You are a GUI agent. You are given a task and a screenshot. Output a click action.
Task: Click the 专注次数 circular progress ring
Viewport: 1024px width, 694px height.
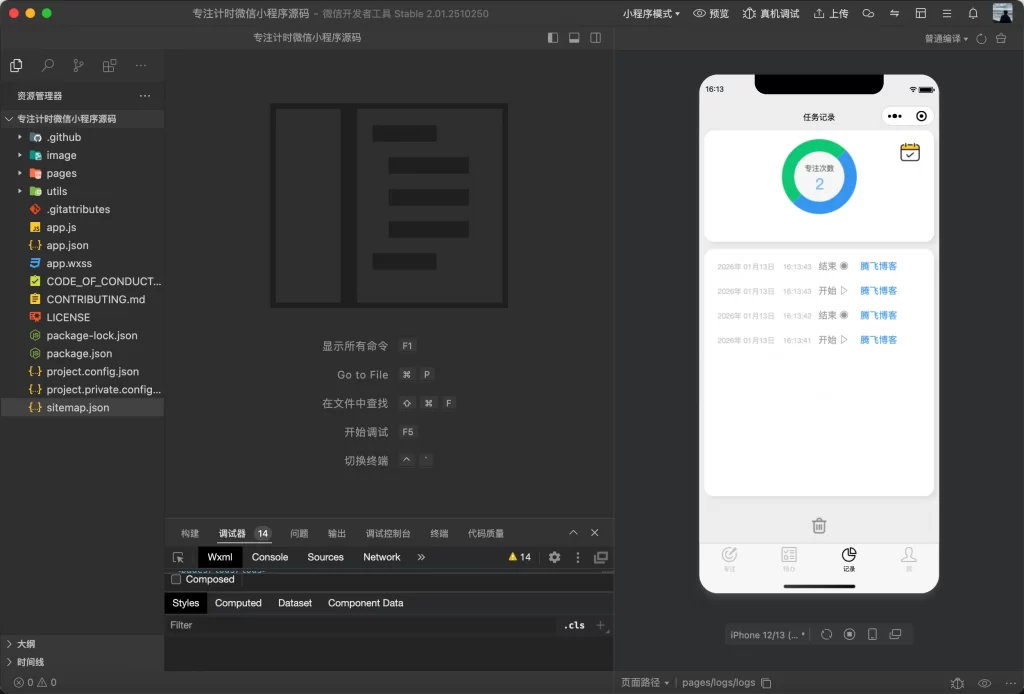pos(819,177)
